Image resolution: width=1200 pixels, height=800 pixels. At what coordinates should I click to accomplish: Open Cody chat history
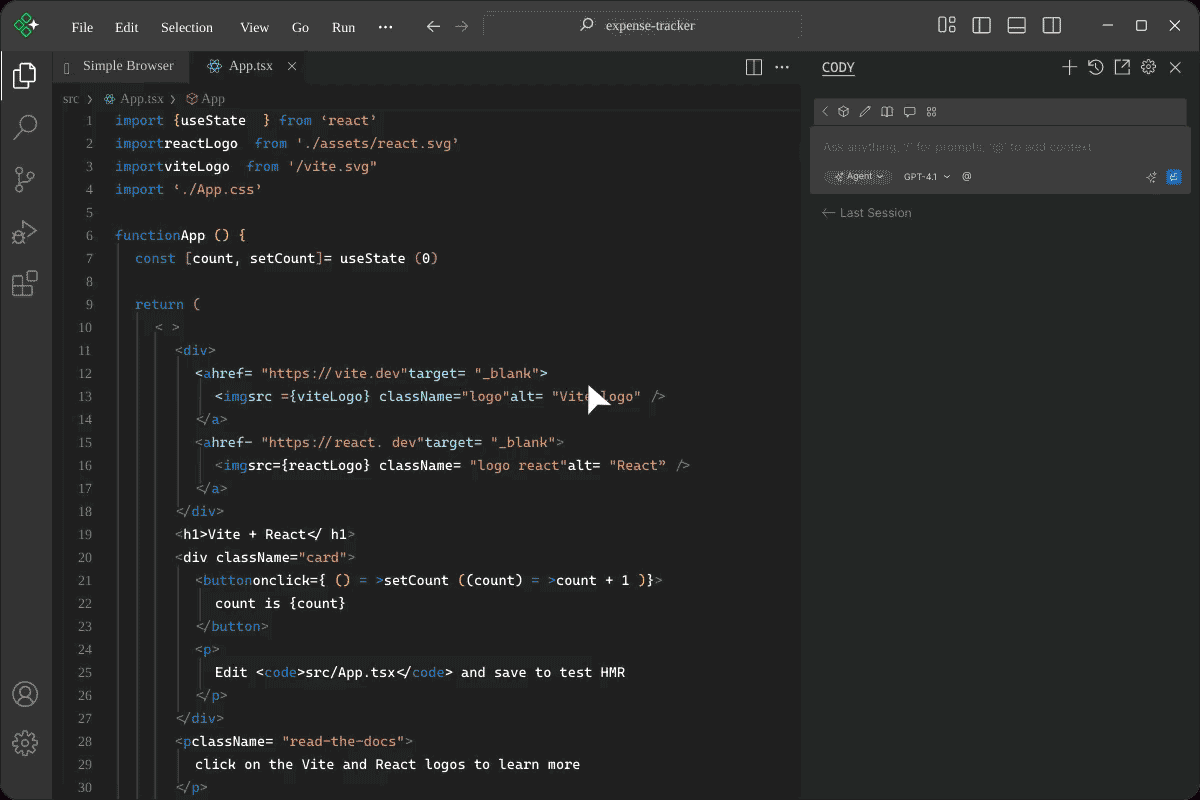[1096, 67]
